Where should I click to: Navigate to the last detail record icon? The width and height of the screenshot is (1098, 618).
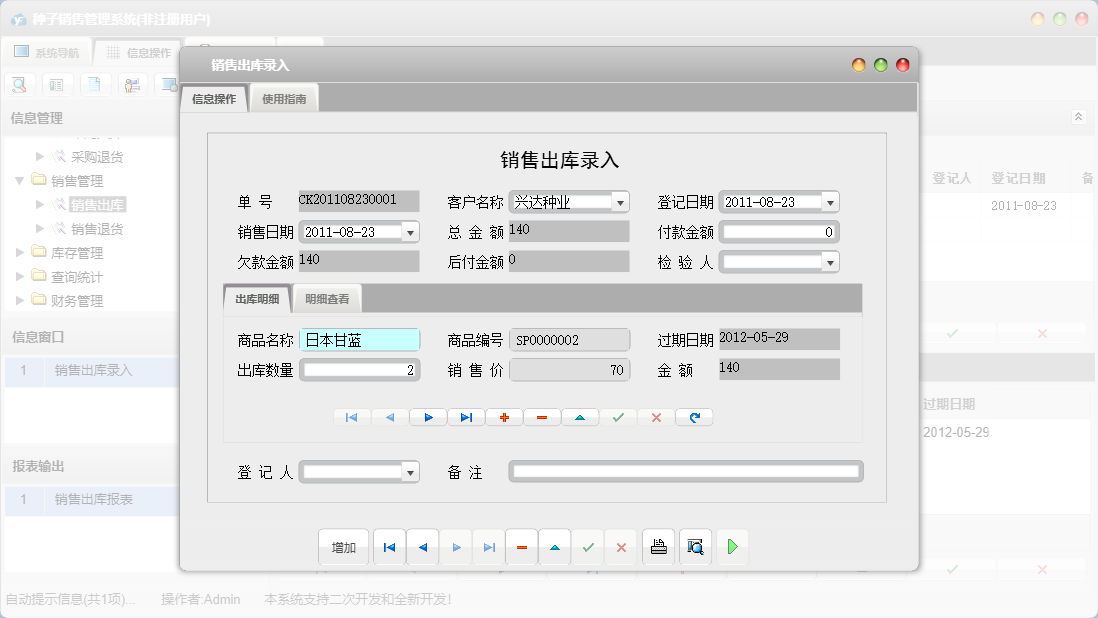coord(466,417)
